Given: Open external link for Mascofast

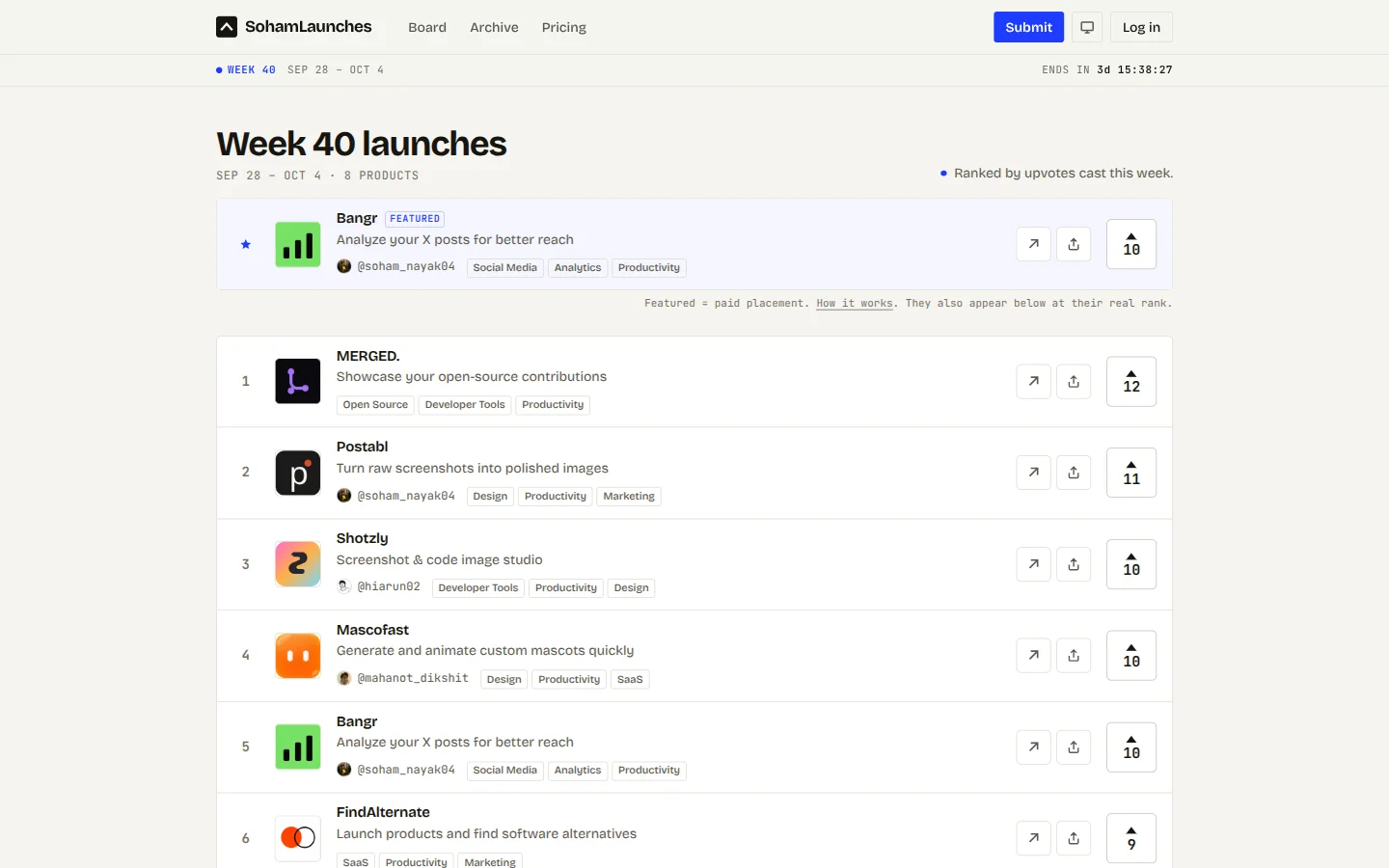Looking at the screenshot, I should [1034, 656].
